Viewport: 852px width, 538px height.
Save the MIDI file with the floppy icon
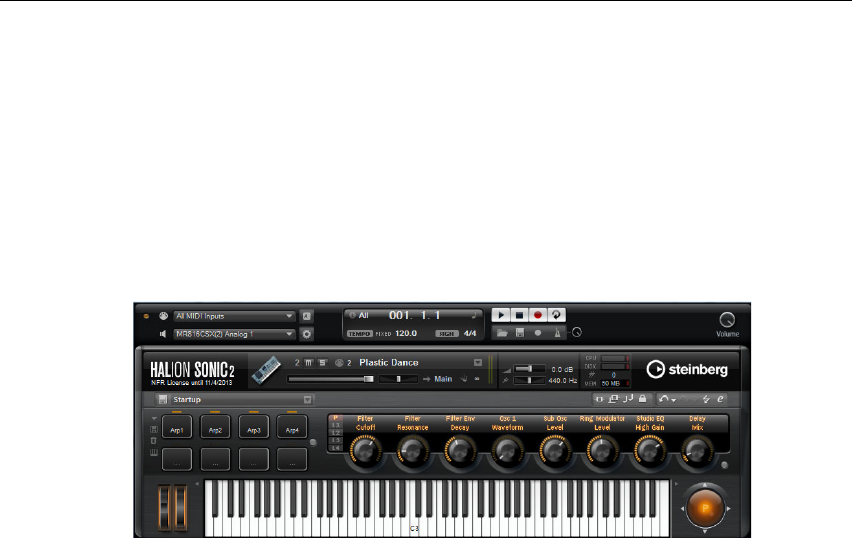[520, 333]
